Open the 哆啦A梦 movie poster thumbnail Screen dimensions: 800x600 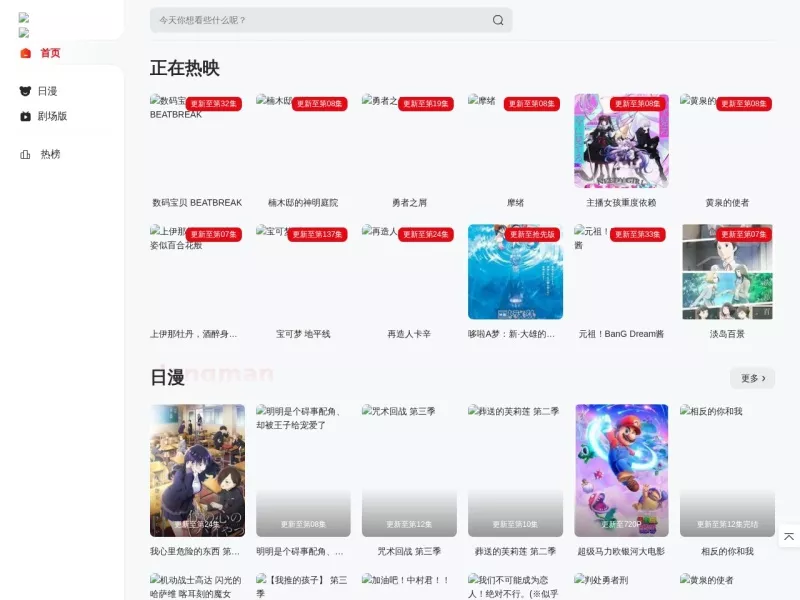(515, 272)
